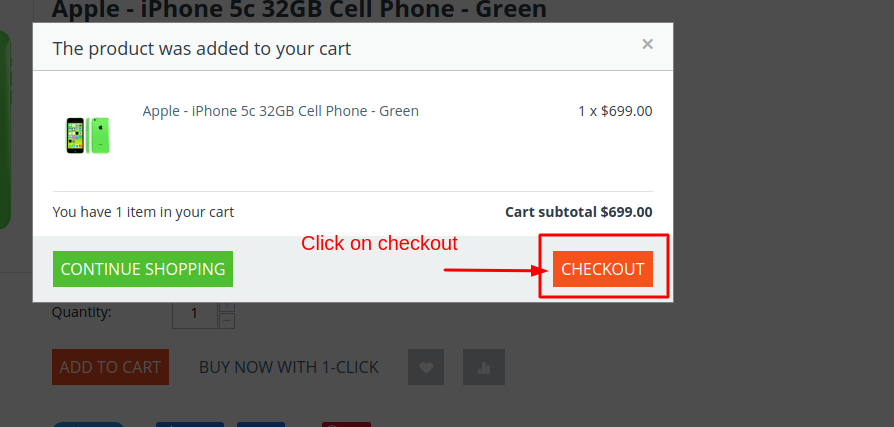Click the product title heading
Viewport: 894px width, 427px height.
coord(299,10)
